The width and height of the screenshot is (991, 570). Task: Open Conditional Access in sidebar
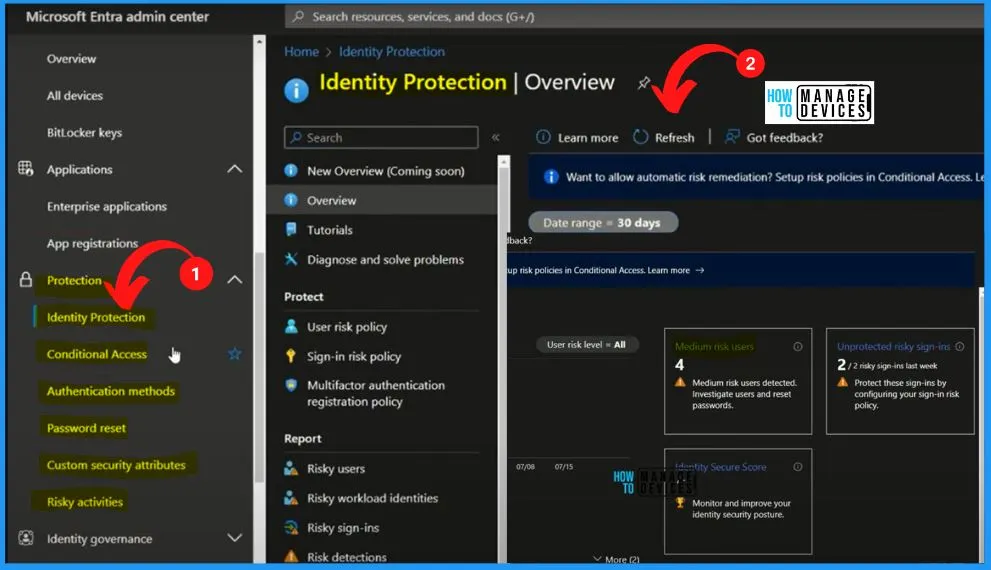97,354
